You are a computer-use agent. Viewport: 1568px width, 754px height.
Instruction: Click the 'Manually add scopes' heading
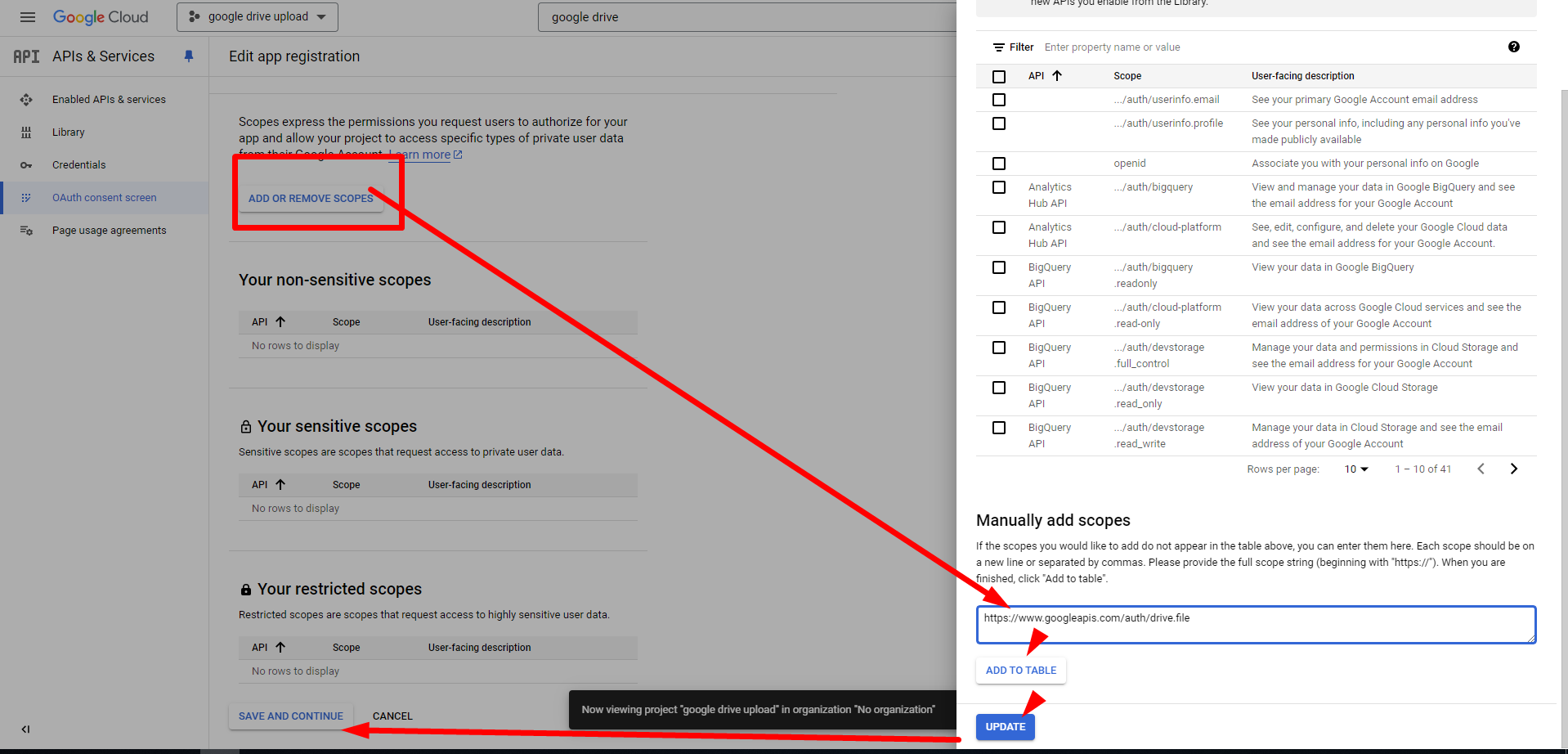point(1053,520)
